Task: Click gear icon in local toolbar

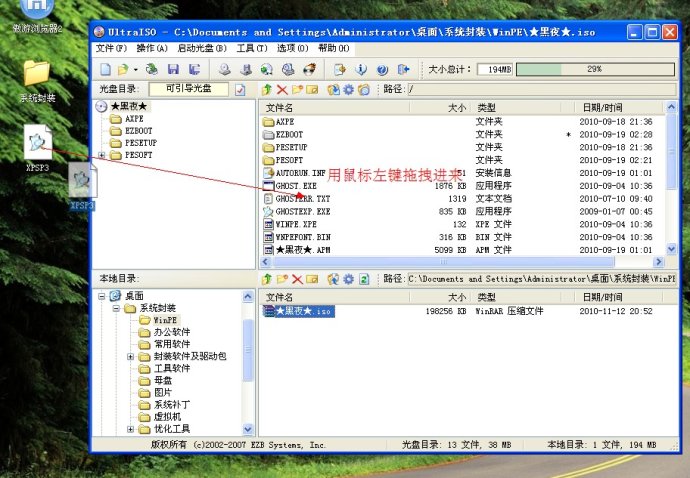Action: [x=349, y=279]
